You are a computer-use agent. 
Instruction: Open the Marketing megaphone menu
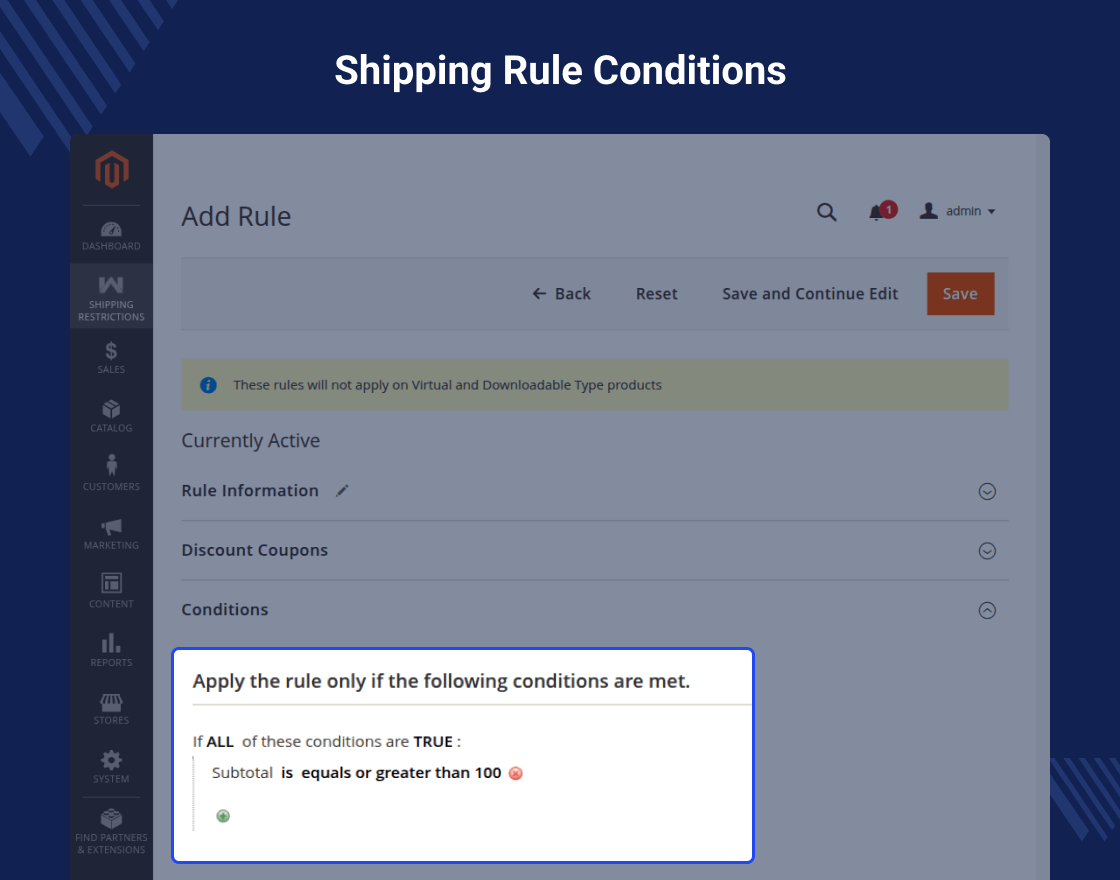[111, 532]
